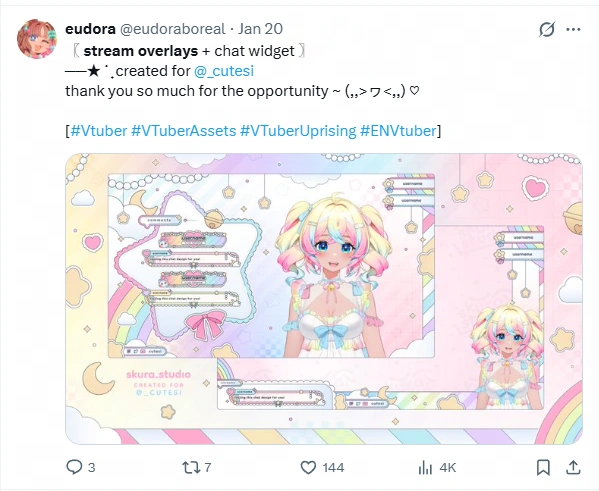Click the reply speech bubble icon
Viewport: 599px width, 491px height.
coord(74,467)
